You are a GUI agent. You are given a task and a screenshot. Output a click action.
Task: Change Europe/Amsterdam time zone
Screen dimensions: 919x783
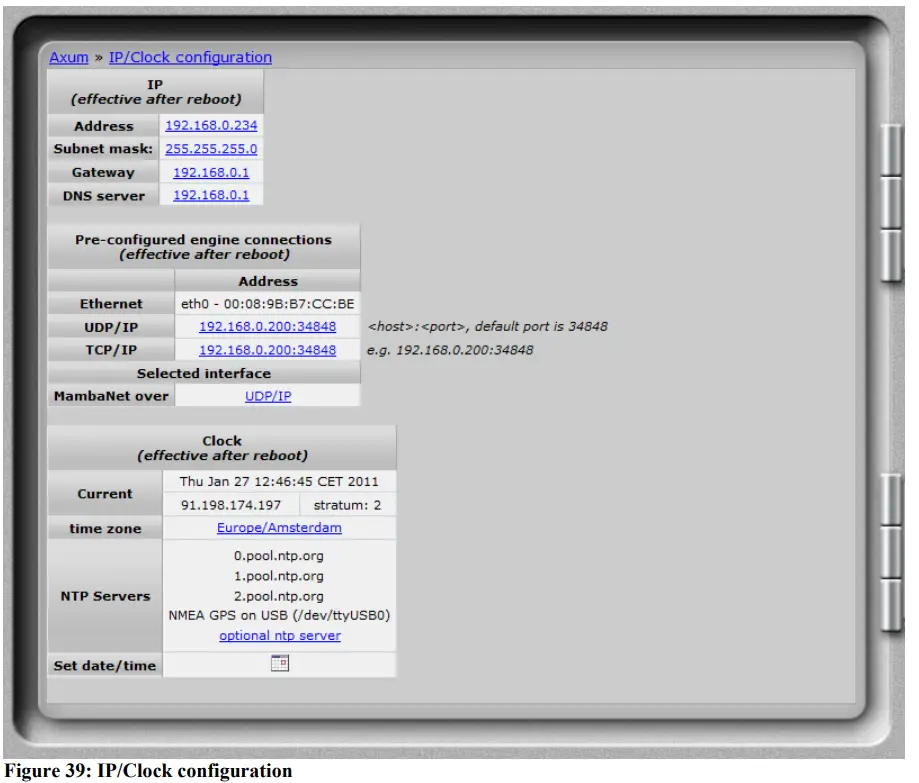pyautogui.click(x=279, y=527)
